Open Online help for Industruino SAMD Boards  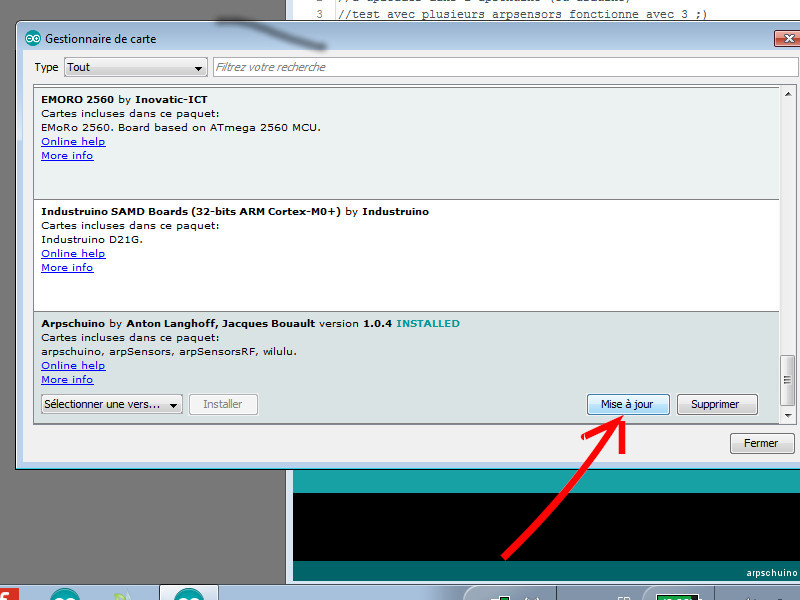pyautogui.click(x=73, y=254)
